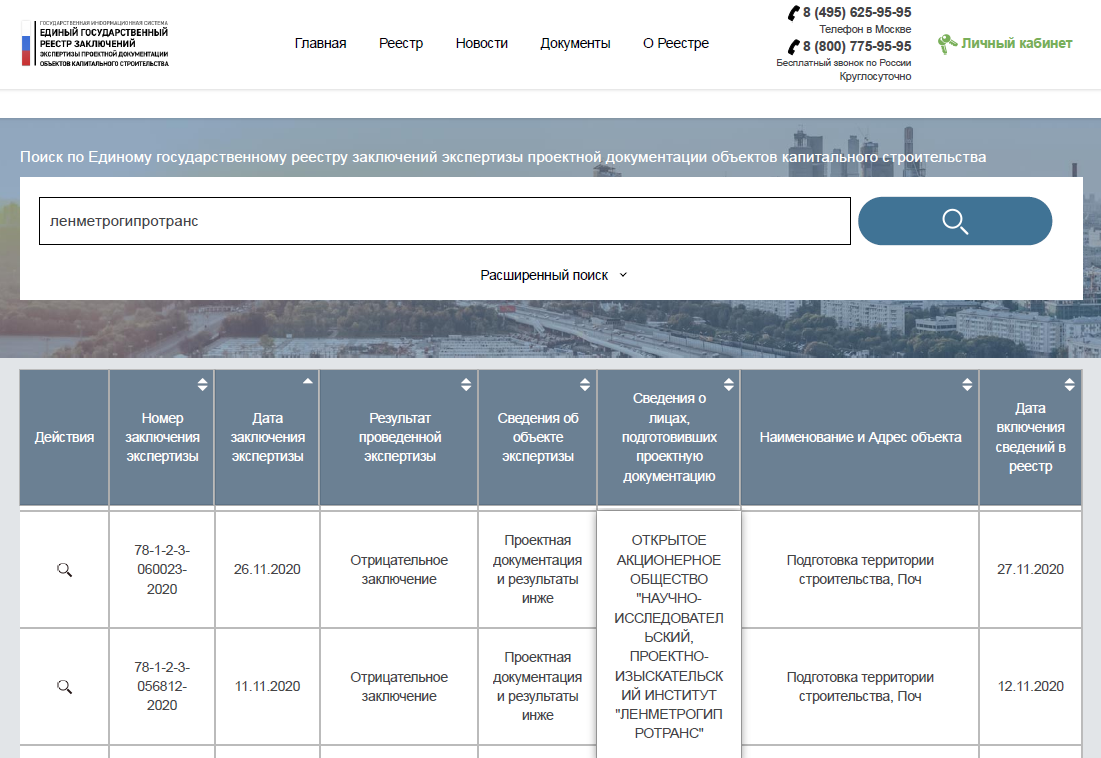This screenshot has width=1101, height=758.
Task: Click the registry logo in header
Action: (x=95, y=43)
